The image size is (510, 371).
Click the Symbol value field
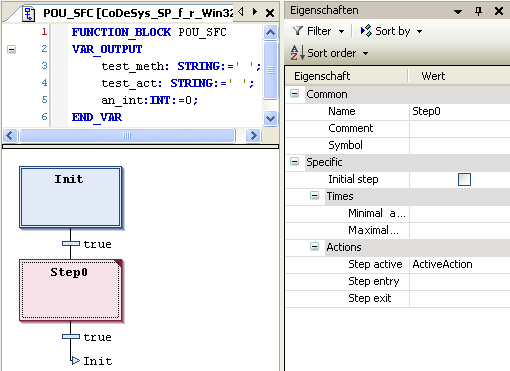point(460,145)
